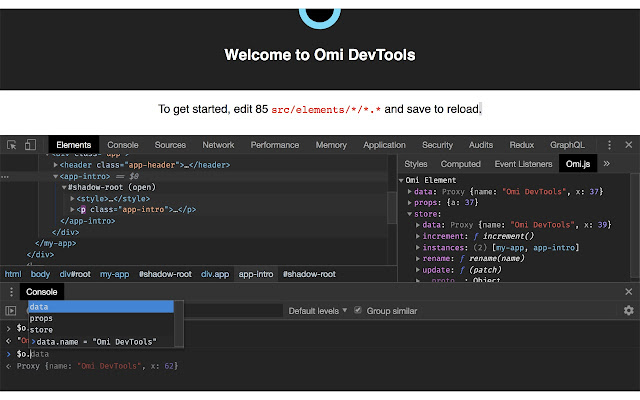This screenshot has height=400, width=640.
Task: Open Event Listeners sidebar tab
Action: click(x=523, y=164)
